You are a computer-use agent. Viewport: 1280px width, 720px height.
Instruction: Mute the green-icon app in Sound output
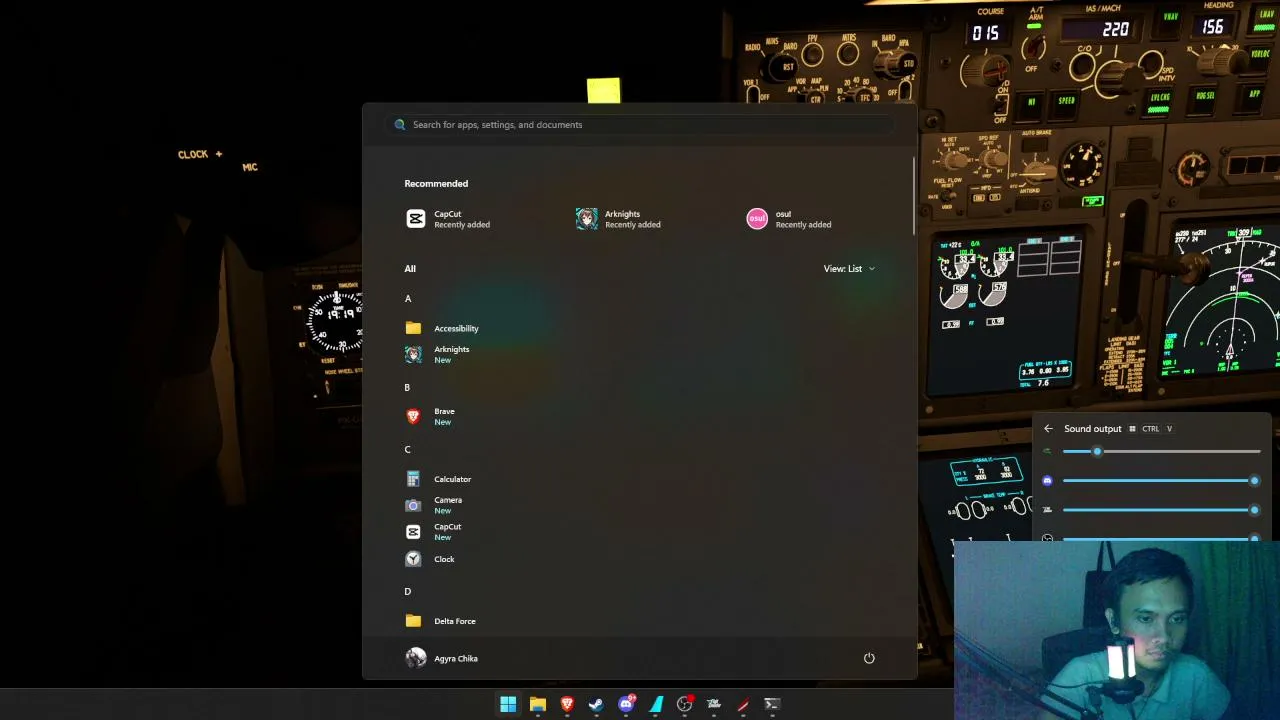pos(1047,452)
